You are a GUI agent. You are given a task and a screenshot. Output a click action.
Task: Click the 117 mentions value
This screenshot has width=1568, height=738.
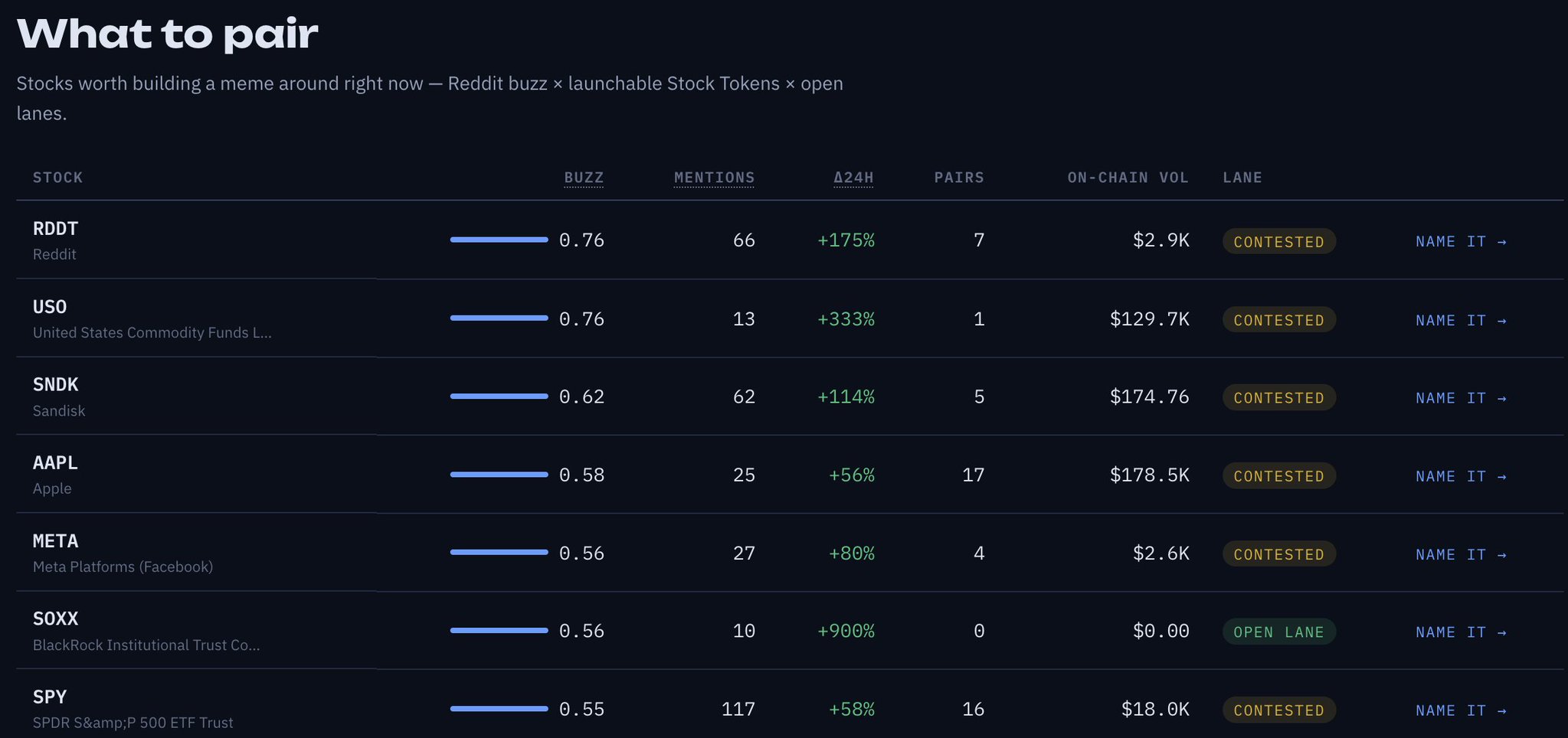pyautogui.click(x=738, y=709)
